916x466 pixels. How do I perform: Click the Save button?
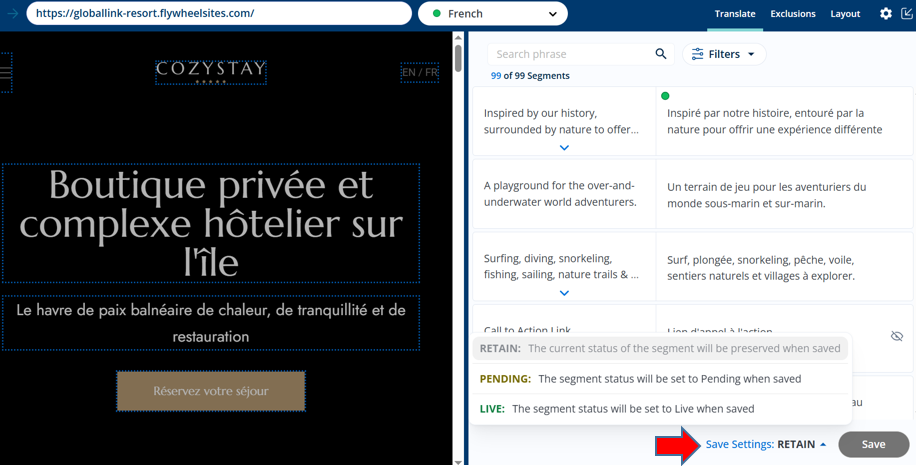tap(873, 444)
